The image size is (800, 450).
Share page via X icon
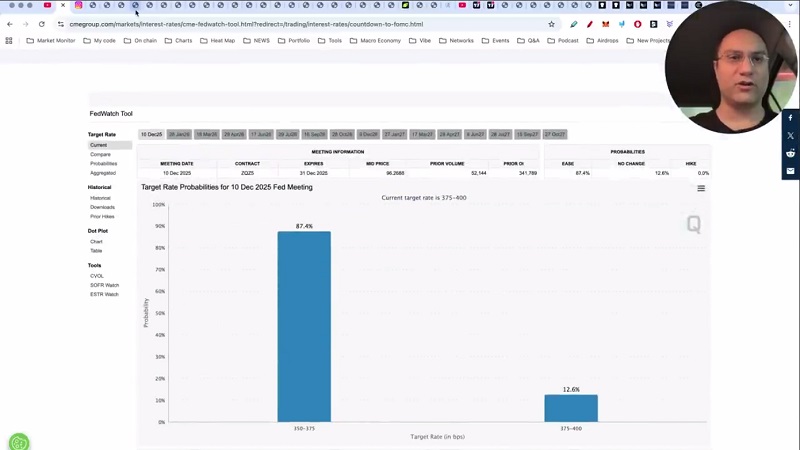[x=790, y=136]
